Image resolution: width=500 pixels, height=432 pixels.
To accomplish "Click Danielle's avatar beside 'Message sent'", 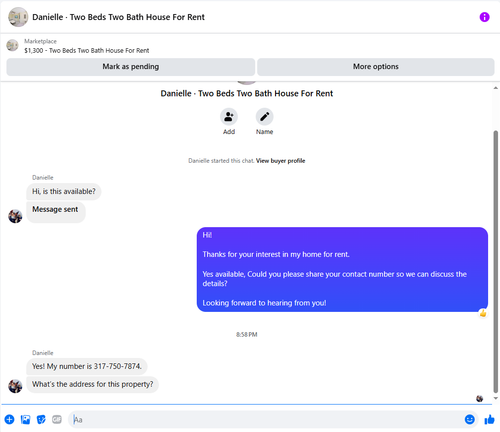I will (15, 216).
